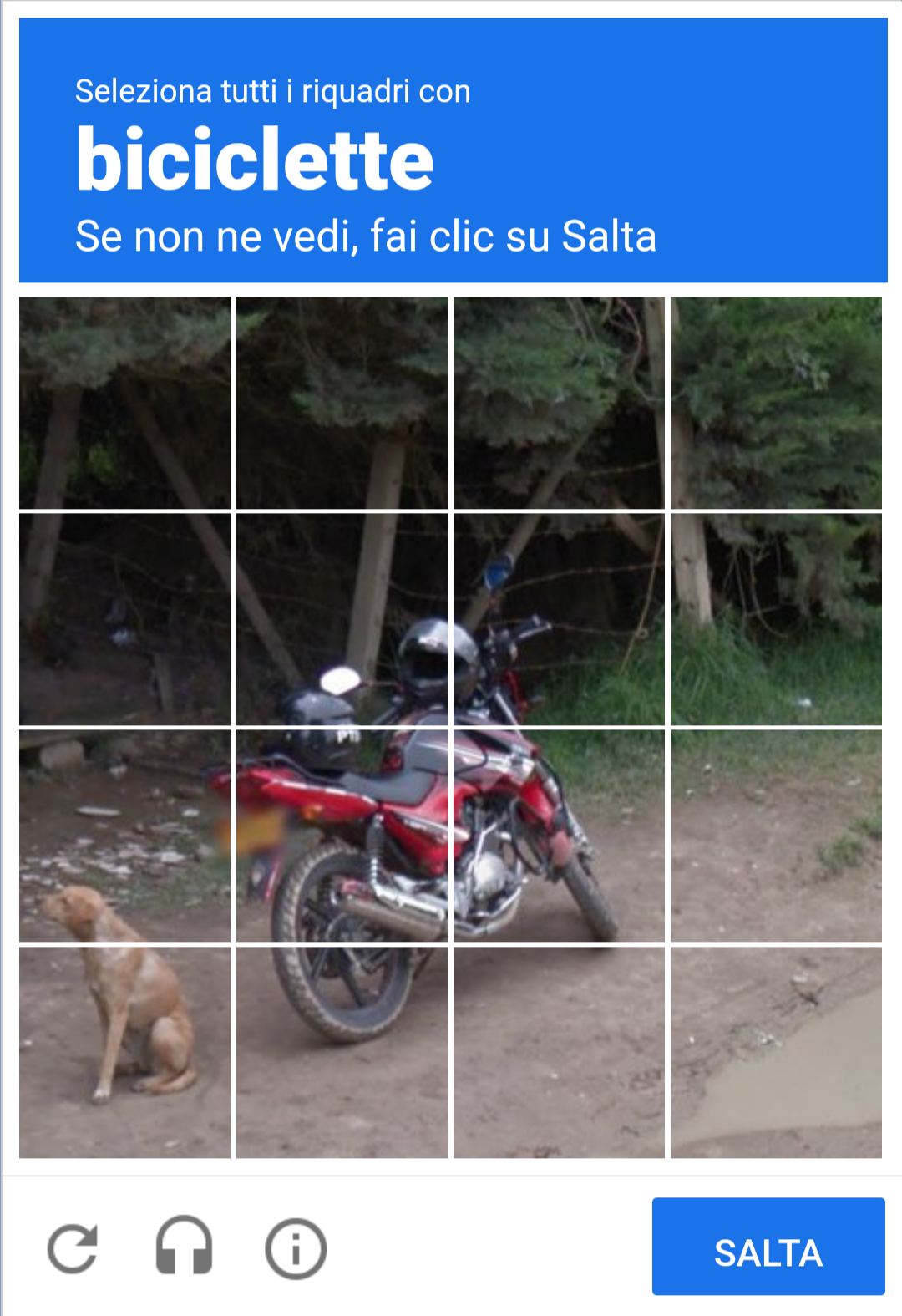Select top-row tile with wooden post under tree
Viewport: 902px width, 1316px height.
coord(342,403)
